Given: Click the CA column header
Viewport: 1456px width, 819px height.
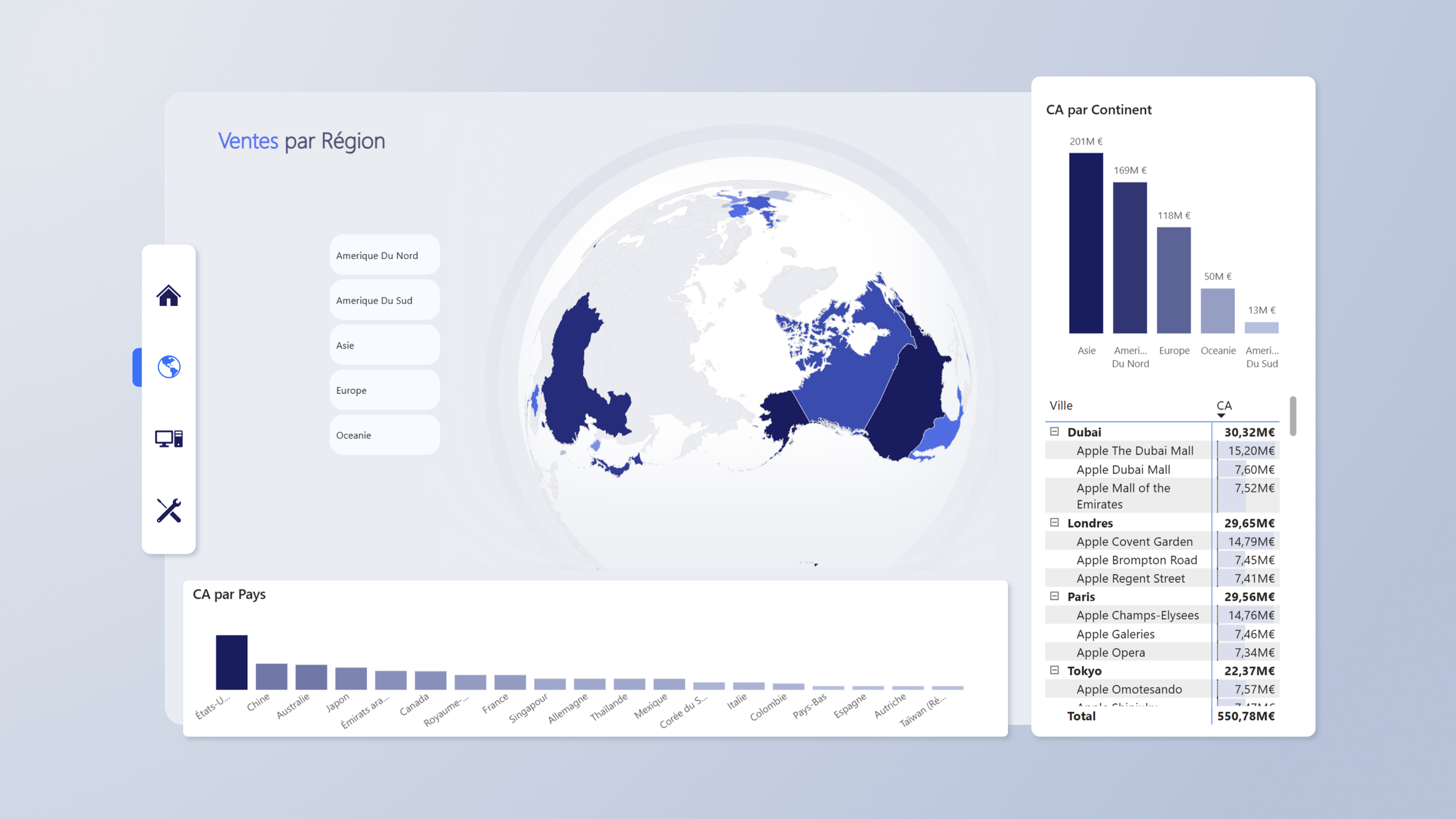Looking at the screenshot, I should [1224, 405].
